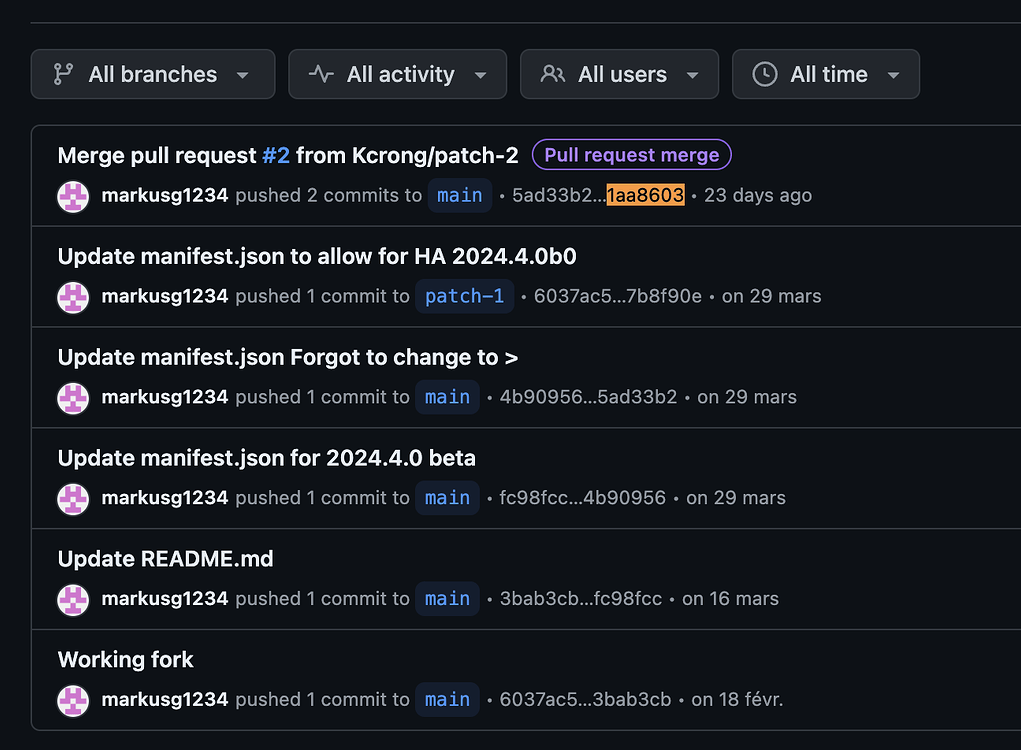Click avatar beside the Merge pull request entry

pos(74,196)
